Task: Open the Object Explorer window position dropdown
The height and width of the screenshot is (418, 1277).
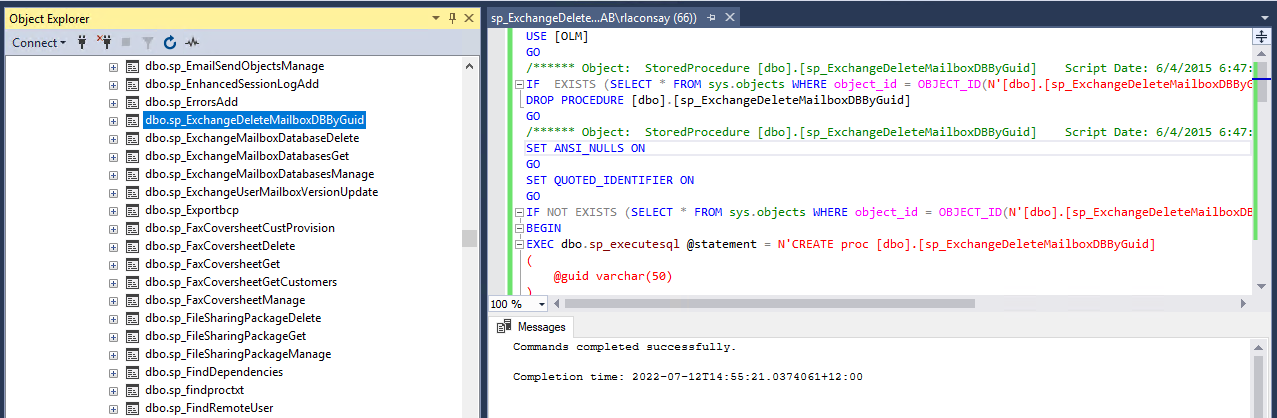Action: point(436,18)
